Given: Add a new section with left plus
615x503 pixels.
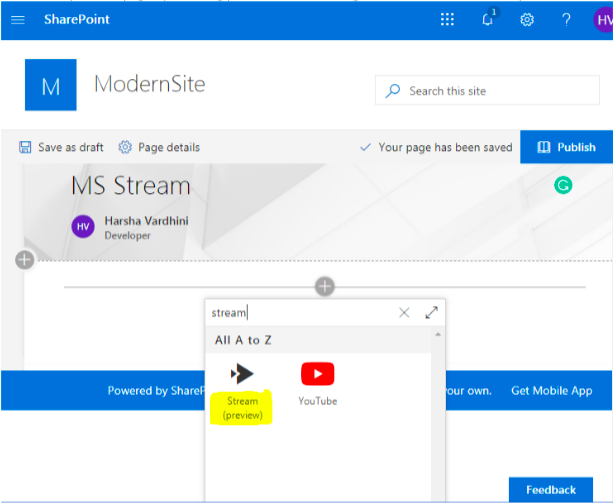Looking at the screenshot, I should [x=25, y=260].
